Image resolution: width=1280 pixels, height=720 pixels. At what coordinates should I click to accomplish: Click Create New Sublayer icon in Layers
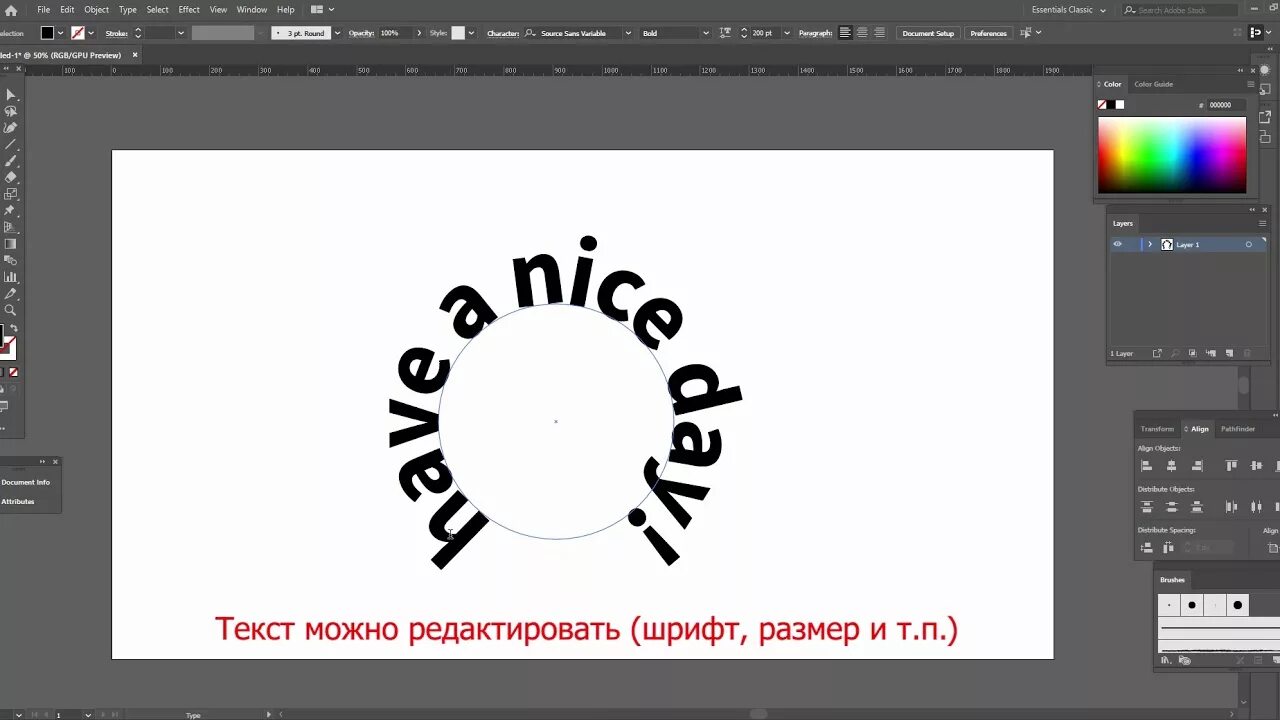pyautogui.click(x=1210, y=353)
